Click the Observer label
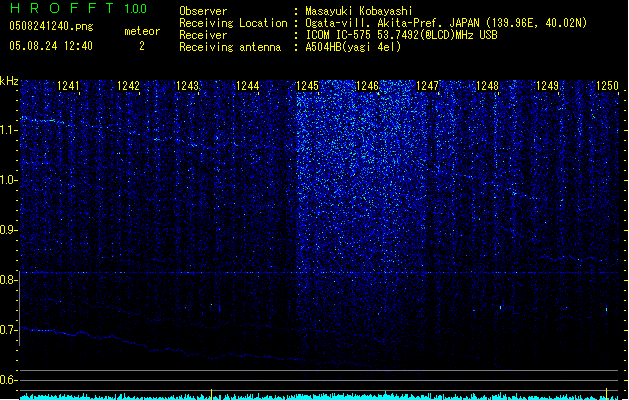This screenshot has height=400, width=629. pos(203,11)
